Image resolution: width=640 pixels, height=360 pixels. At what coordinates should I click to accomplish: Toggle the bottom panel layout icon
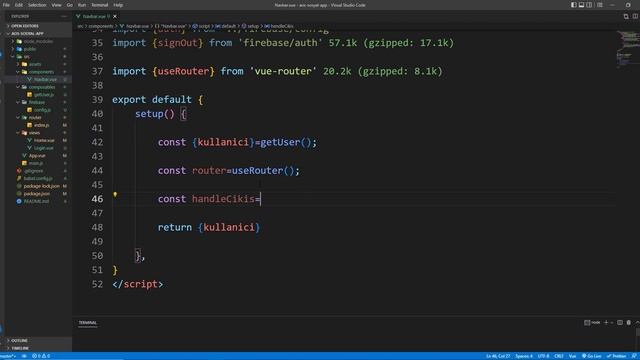coord(581,5)
